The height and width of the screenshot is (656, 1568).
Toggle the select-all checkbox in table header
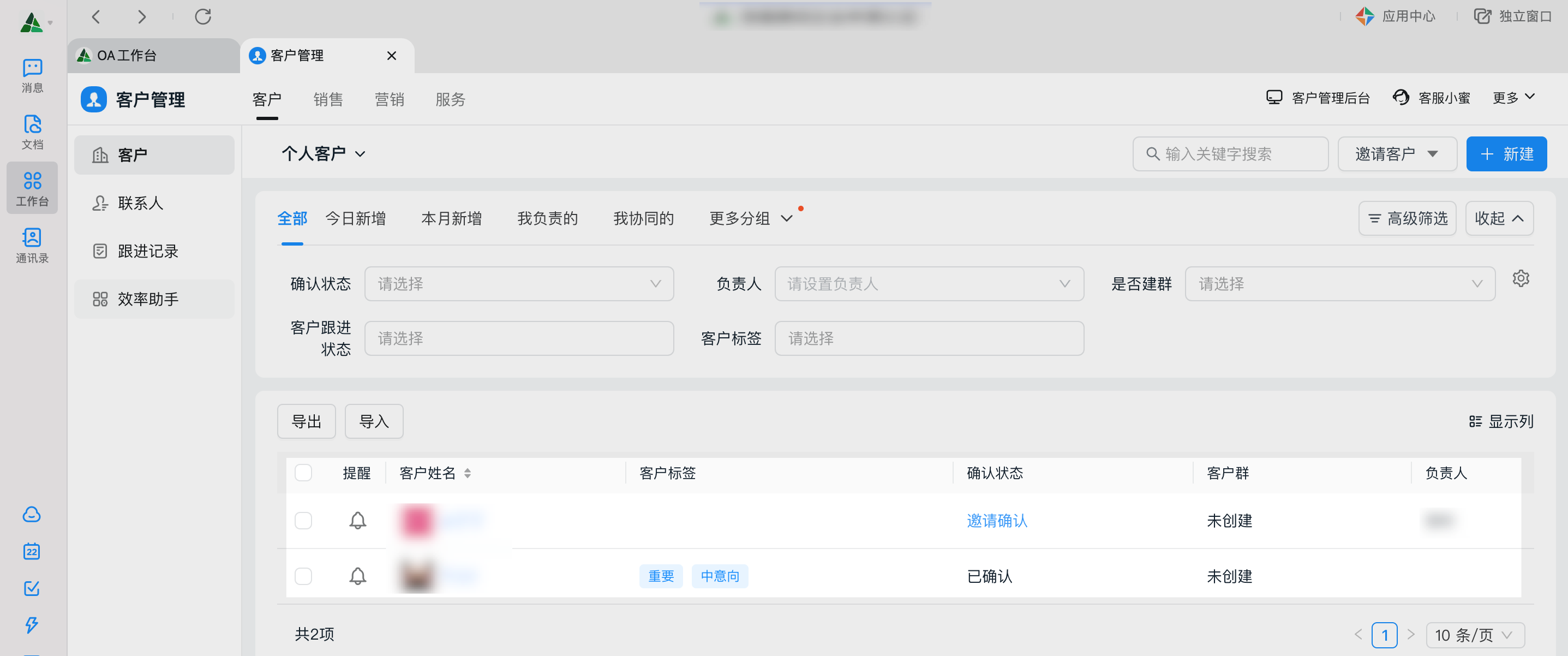(303, 473)
